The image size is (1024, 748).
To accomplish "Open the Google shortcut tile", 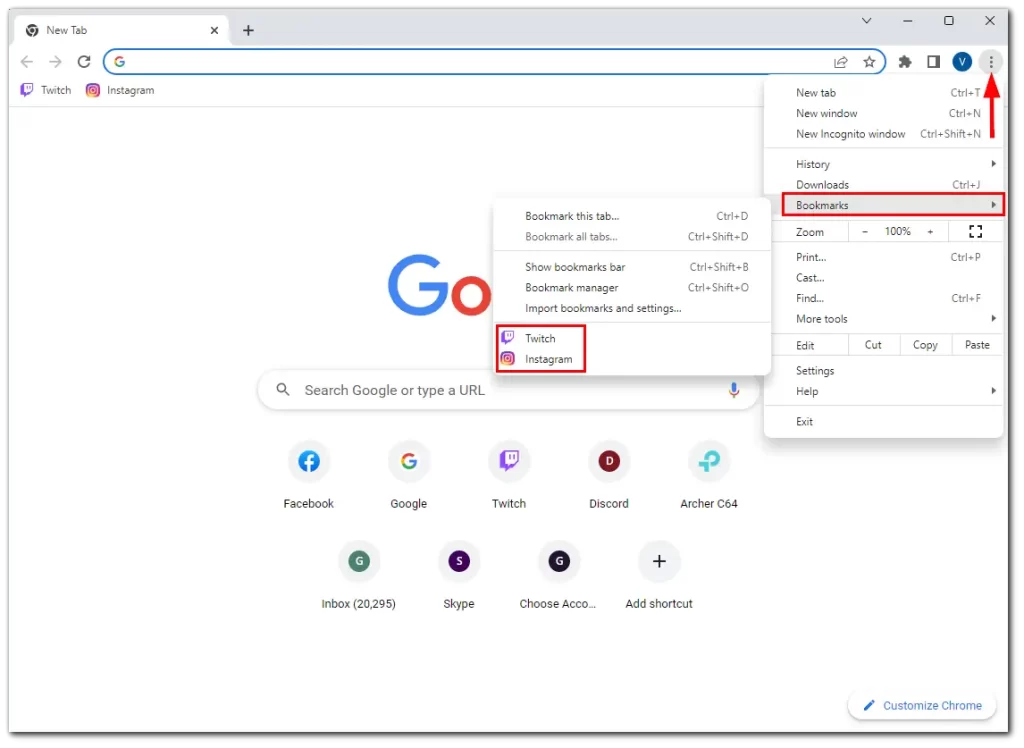I will (409, 475).
